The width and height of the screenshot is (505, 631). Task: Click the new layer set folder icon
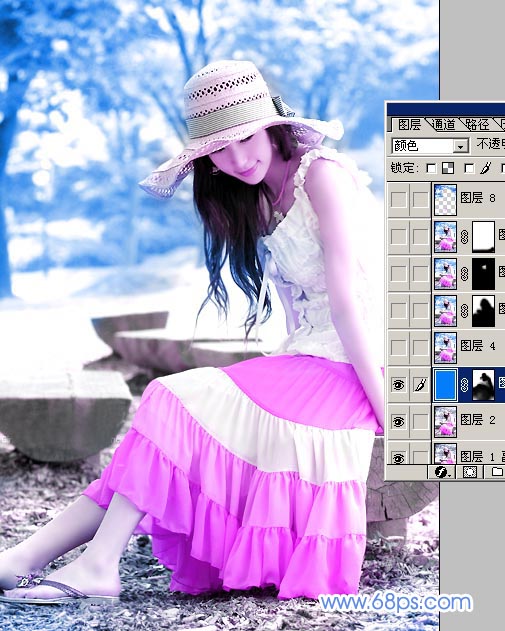point(497,472)
